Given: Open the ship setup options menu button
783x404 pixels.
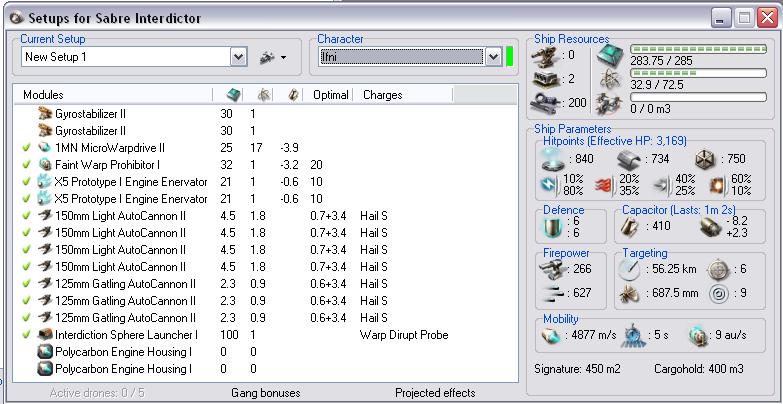Looking at the screenshot, I should [273, 57].
